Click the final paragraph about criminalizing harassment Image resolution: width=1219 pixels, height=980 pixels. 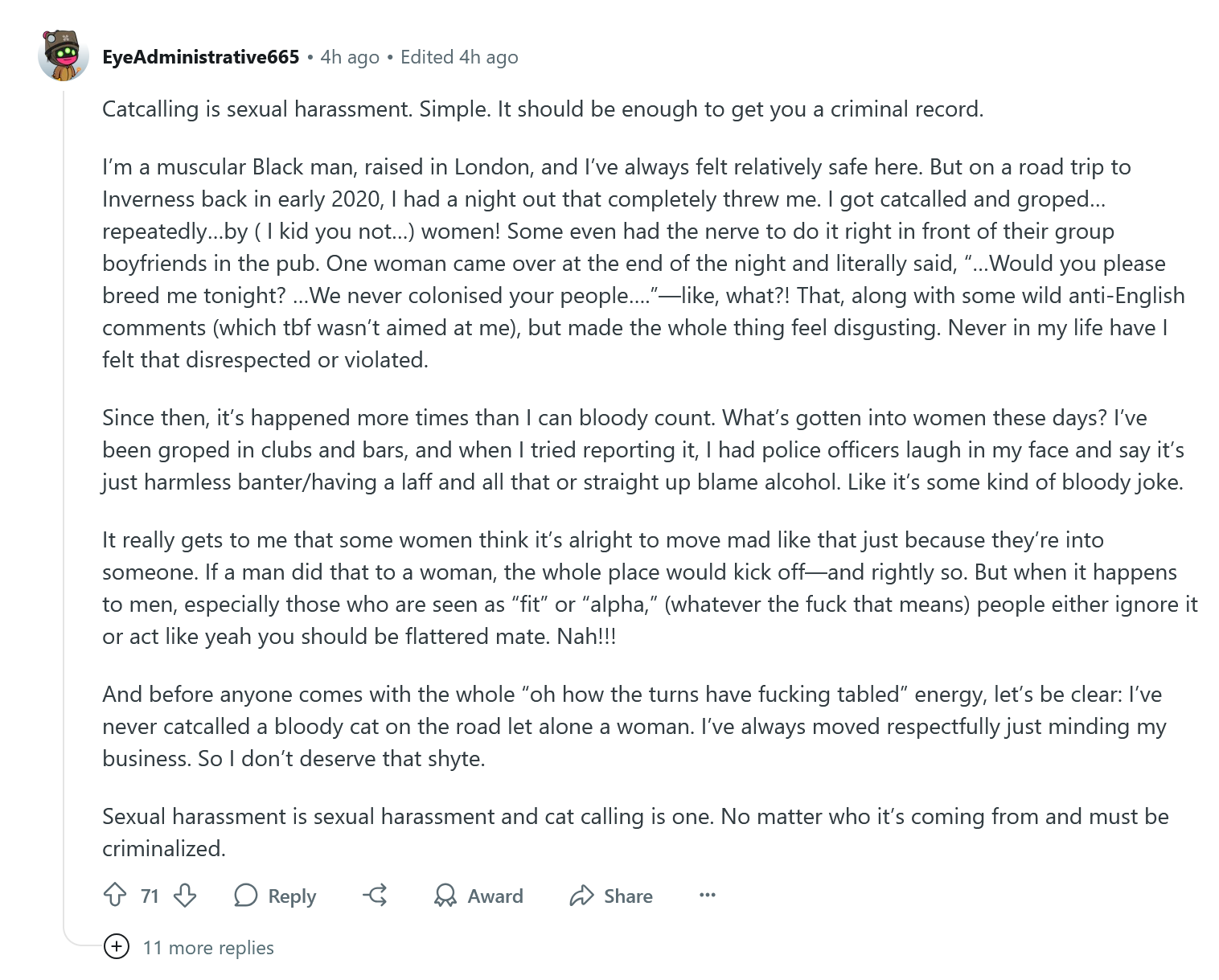(x=635, y=832)
